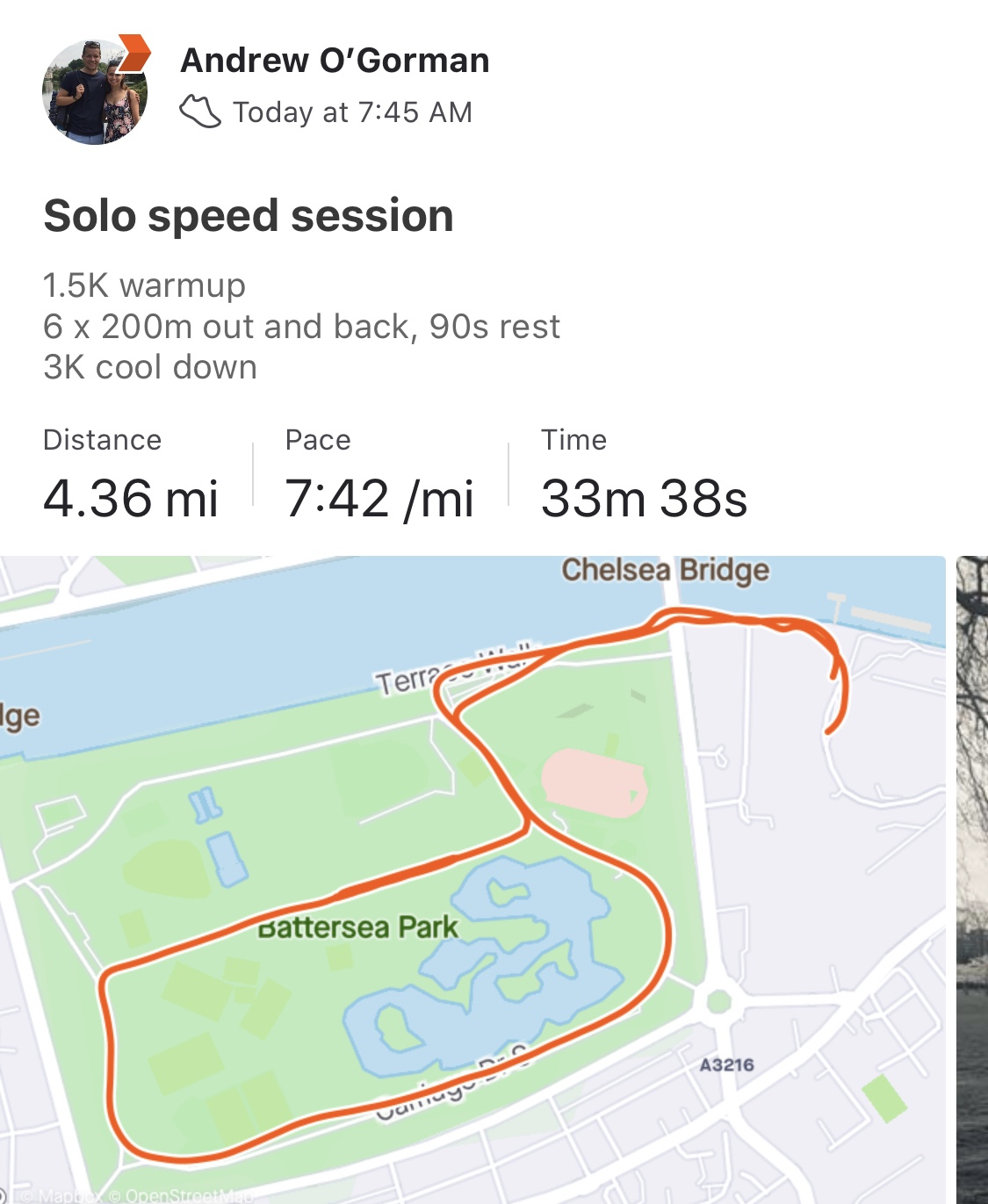This screenshot has width=988, height=1204.
Task: Click the orange Strava subscriber badge
Action: click(133, 53)
